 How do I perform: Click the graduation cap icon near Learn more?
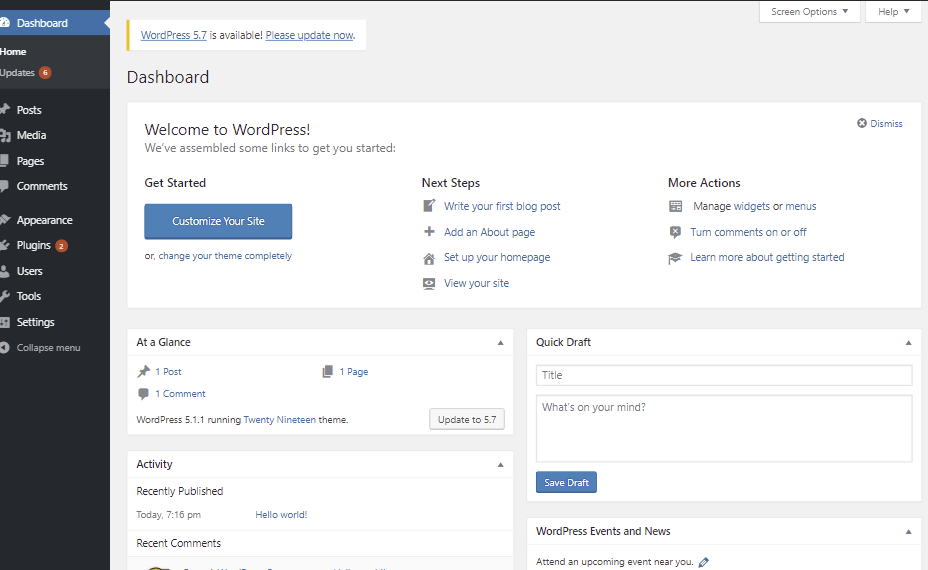(x=675, y=258)
